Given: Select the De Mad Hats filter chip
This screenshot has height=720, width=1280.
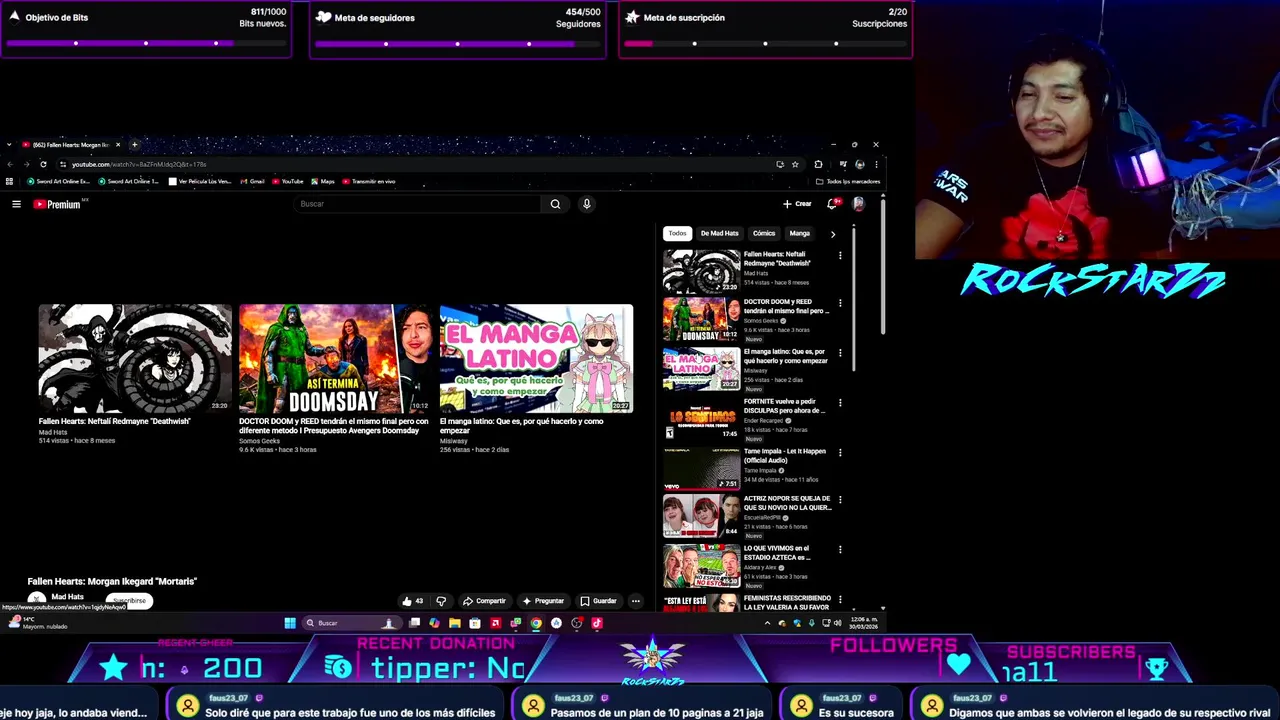Looking at the screenshot, I should (x=719, y=233).
